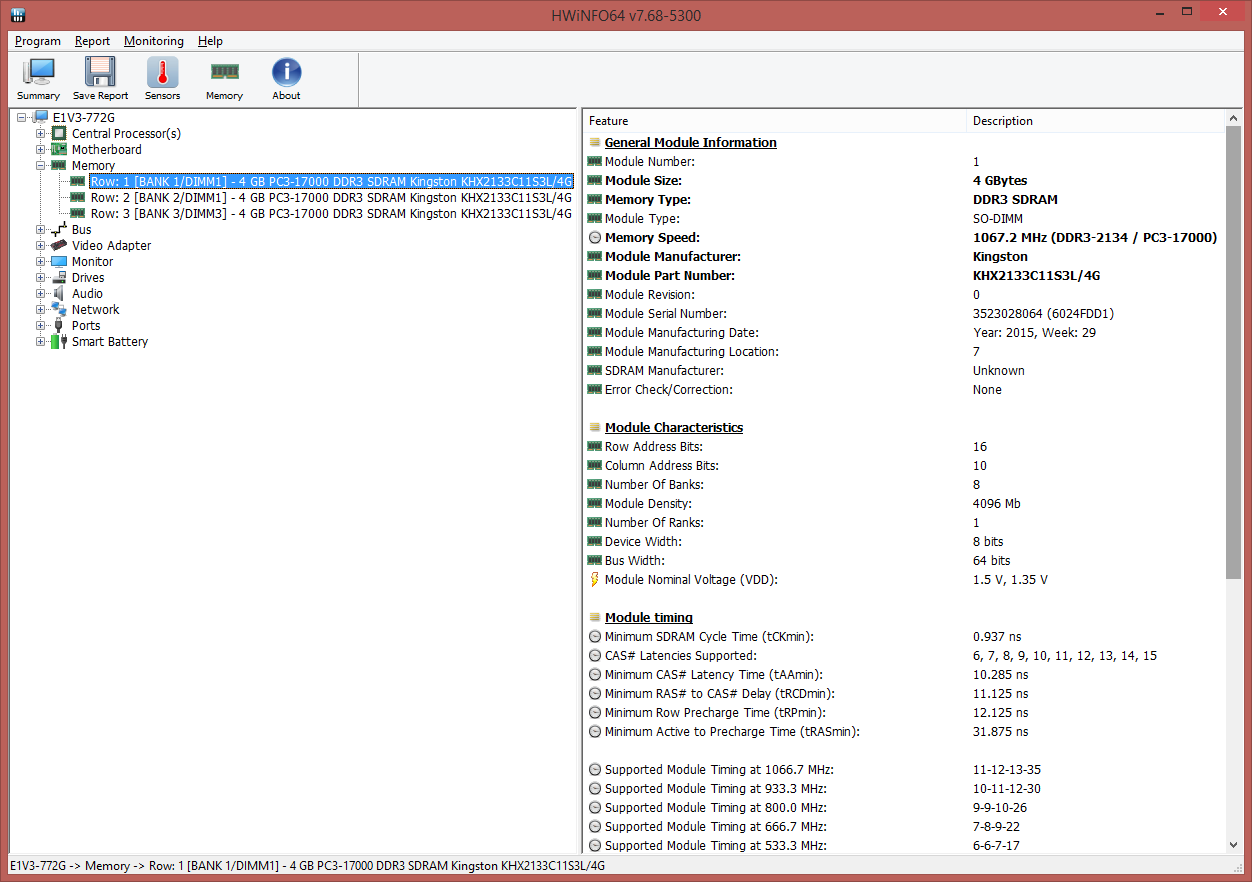Select the Video Adapter tree label
This screenshot has width=1252, height=882.
pyautogui.click(x=112, y=245)
